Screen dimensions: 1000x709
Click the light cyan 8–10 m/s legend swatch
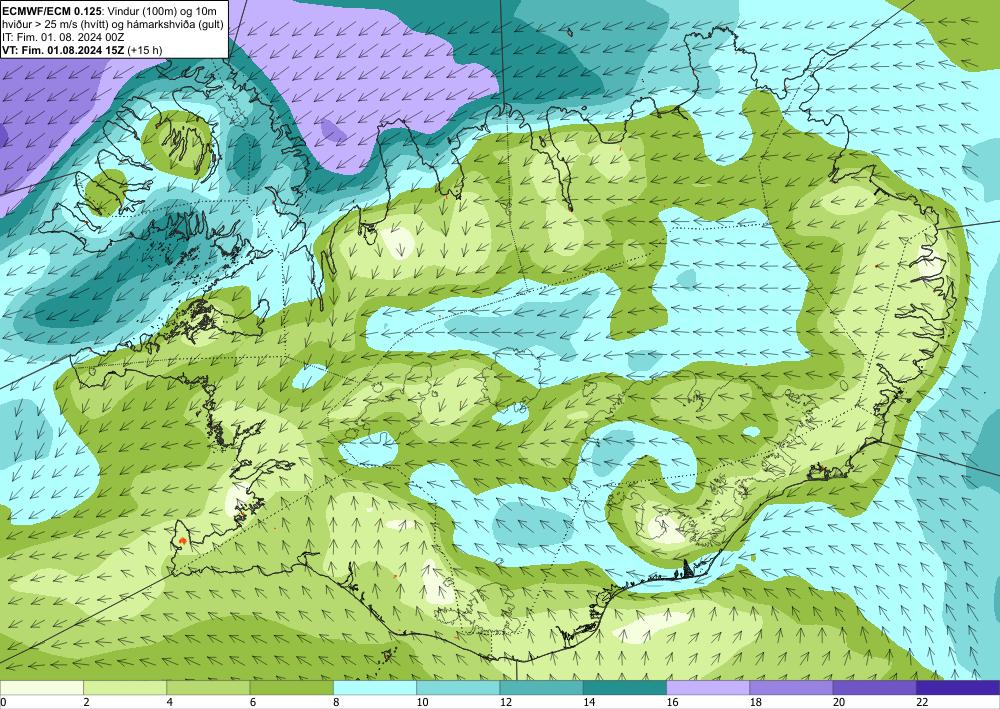[x=375, y=687]
